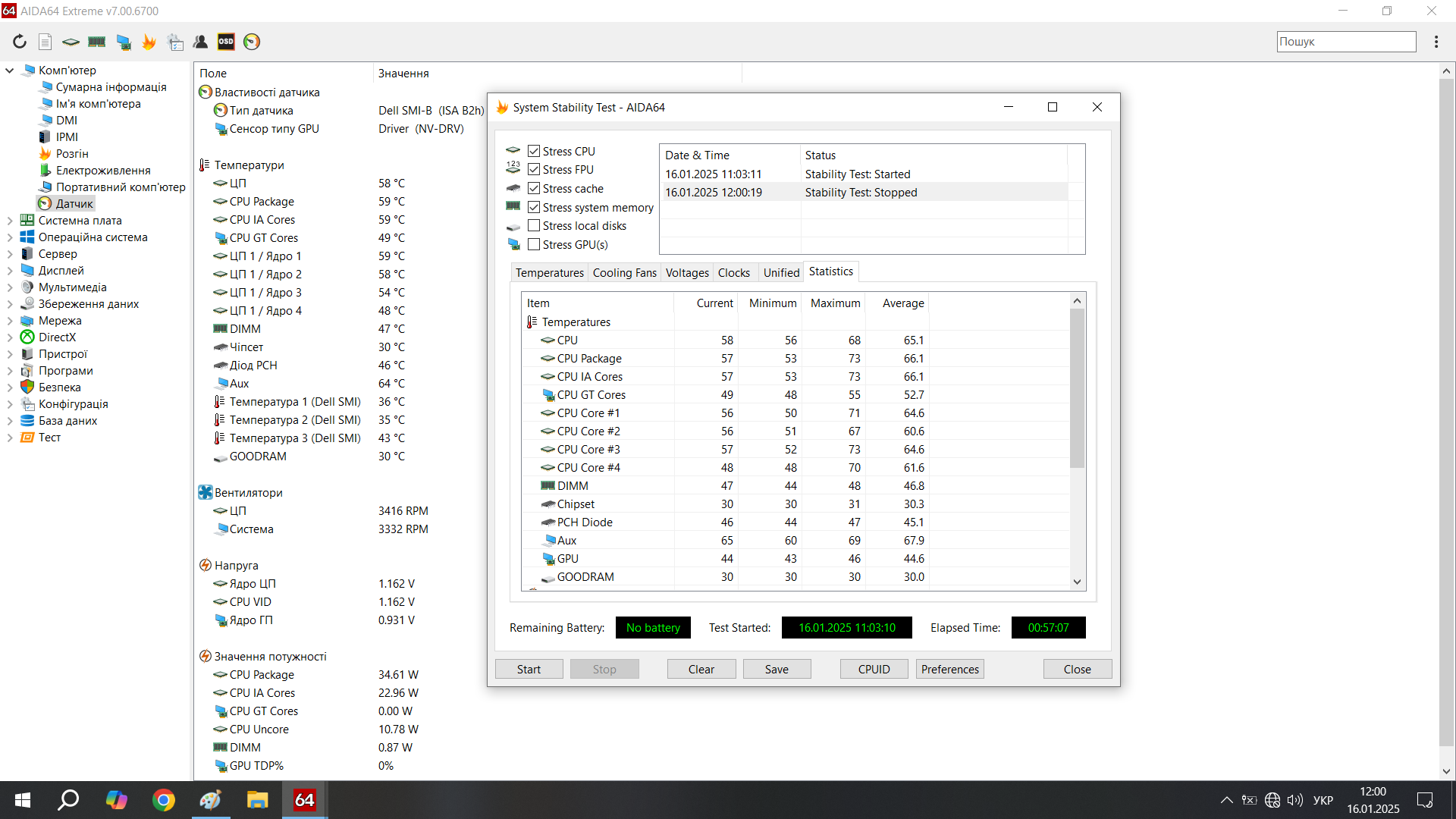Click the volume speaker tray icon

pos(1295,800)
